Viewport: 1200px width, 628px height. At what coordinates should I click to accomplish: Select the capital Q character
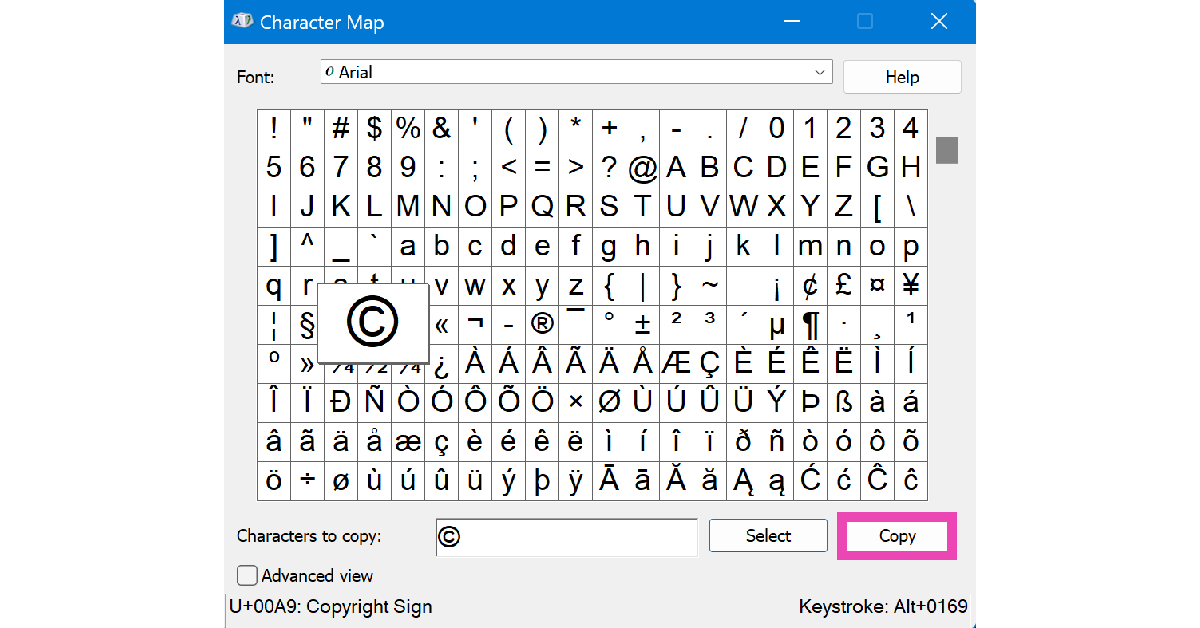point(542,207)
